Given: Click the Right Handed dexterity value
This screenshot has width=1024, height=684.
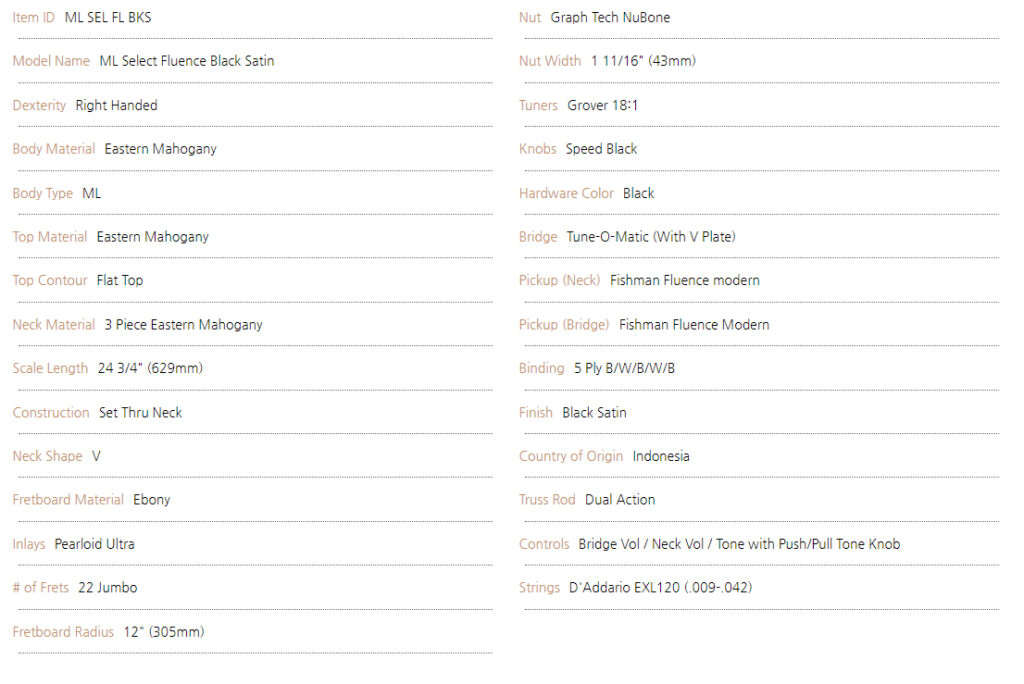Looking at the screenshot, I should [x=116, y=105].
